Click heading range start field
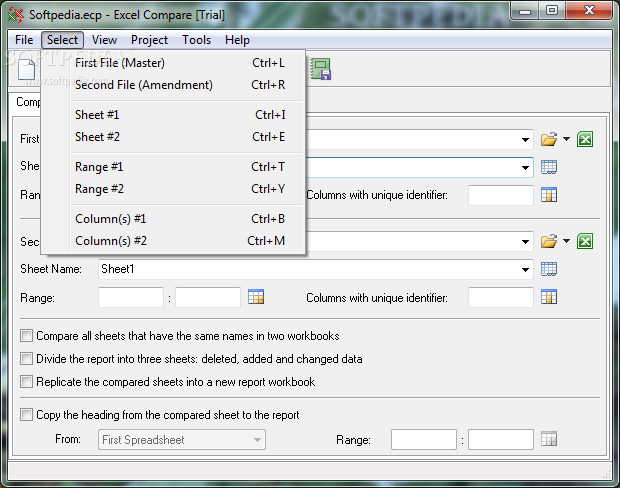 424,440
